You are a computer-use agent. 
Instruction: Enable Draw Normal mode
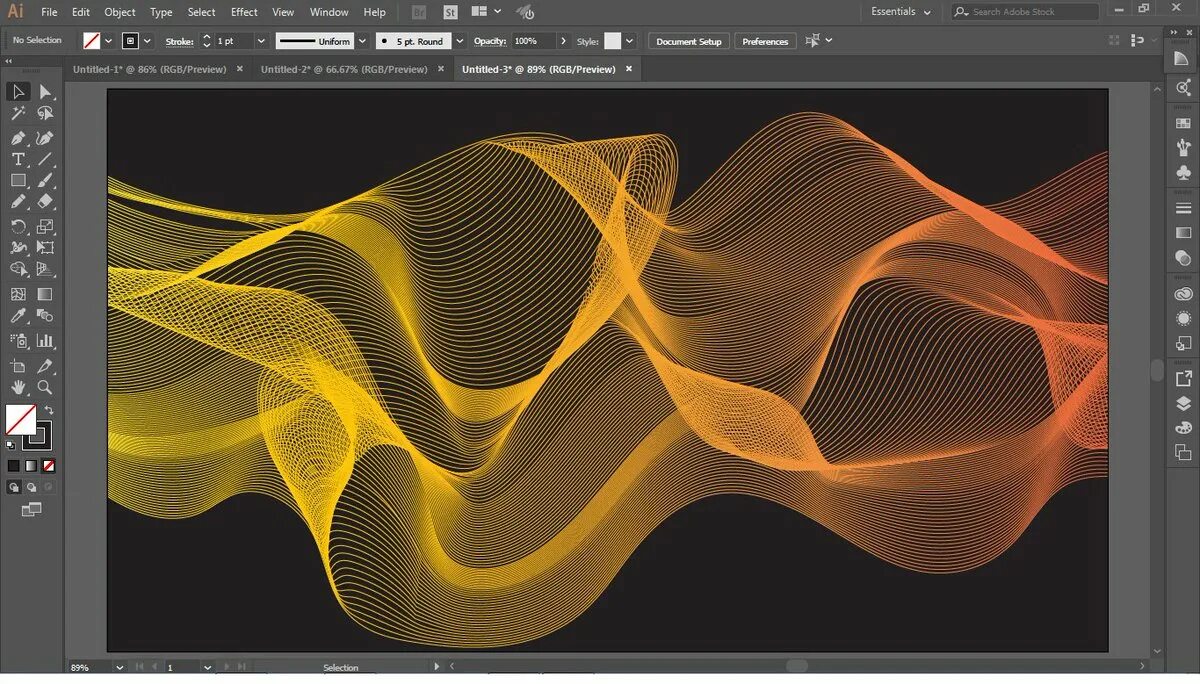tap(14, 487)
